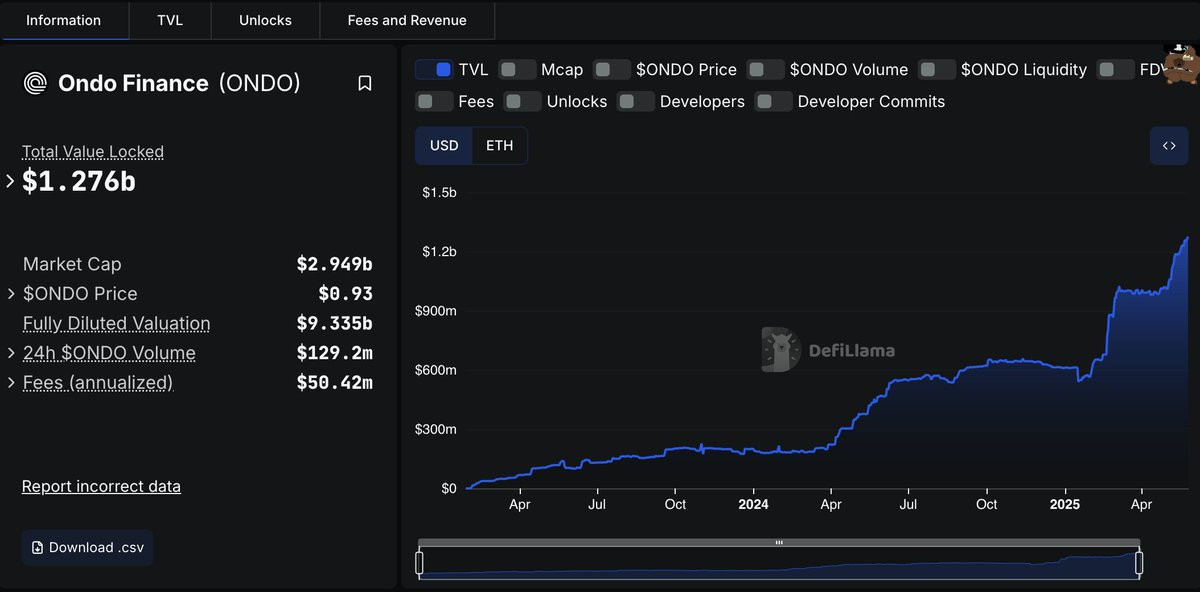Turn on the $ONDO Volume toggle
The image size is (1200, 592).
(766, 70)
